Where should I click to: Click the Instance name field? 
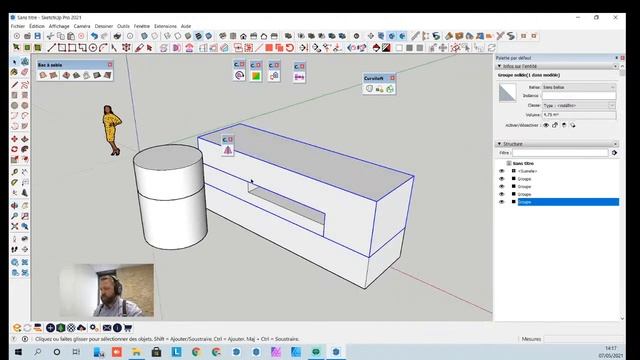tap(579, 96)
